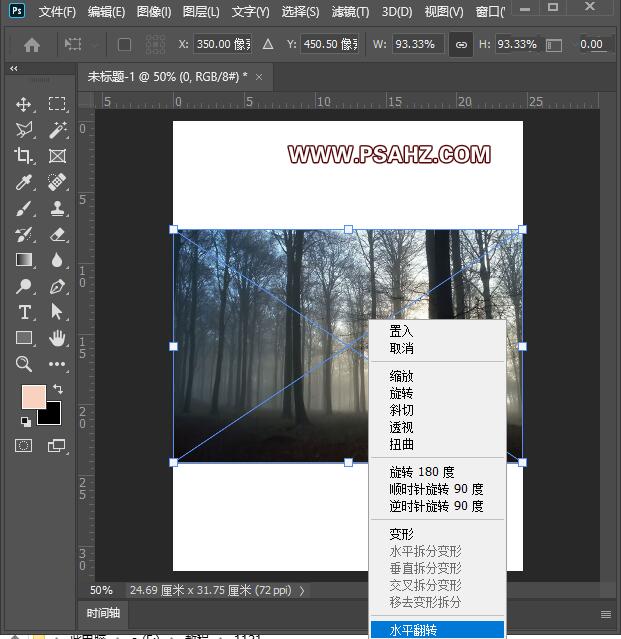Toggle the maintain aspect ratio link
Viewport: 621px width, 639px height.
click(461, 44)
